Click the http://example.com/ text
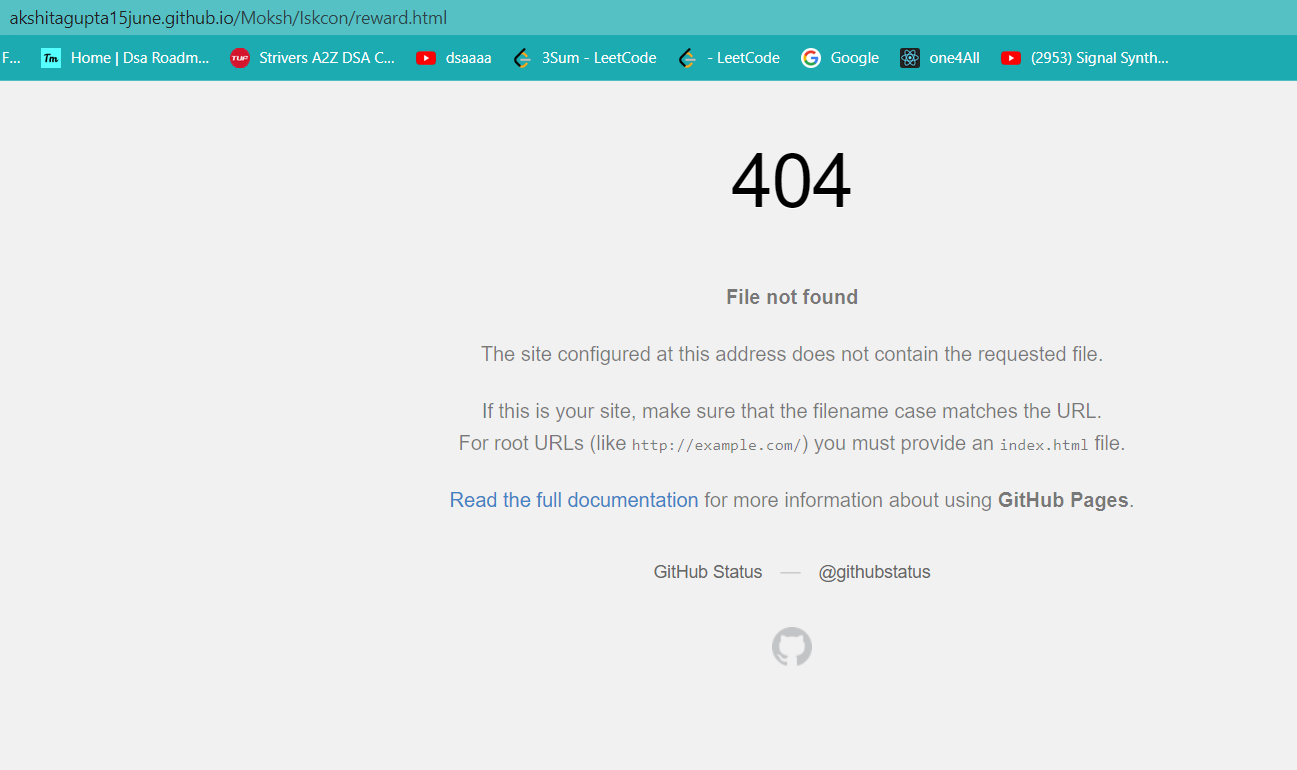Image resolution: width=1297 pixels, height=770 pixels. pyautogui.click(x=716, y=444)
